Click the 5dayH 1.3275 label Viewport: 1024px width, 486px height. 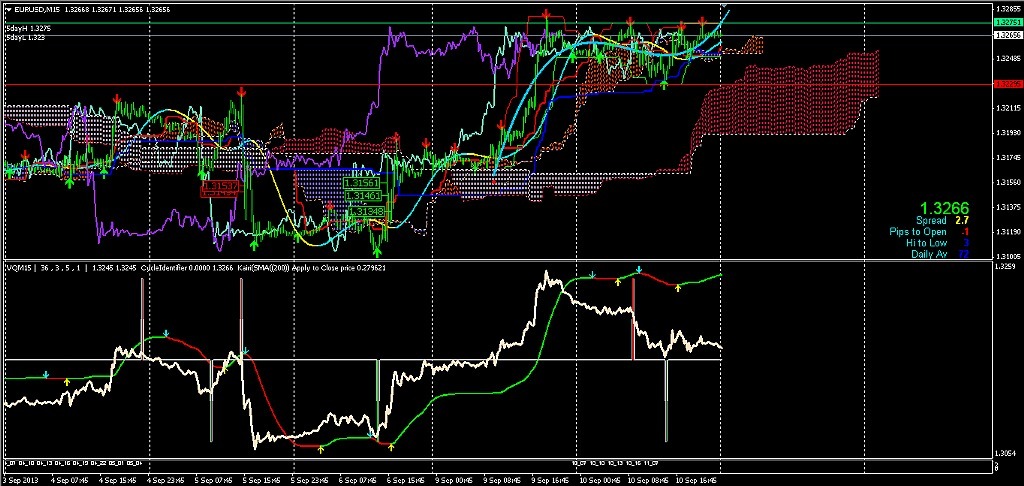(28, 29)
